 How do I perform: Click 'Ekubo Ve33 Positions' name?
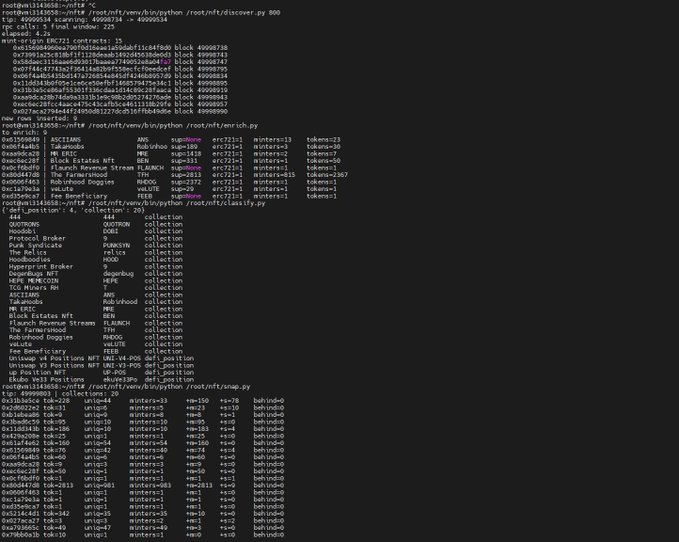coord(47,380)
